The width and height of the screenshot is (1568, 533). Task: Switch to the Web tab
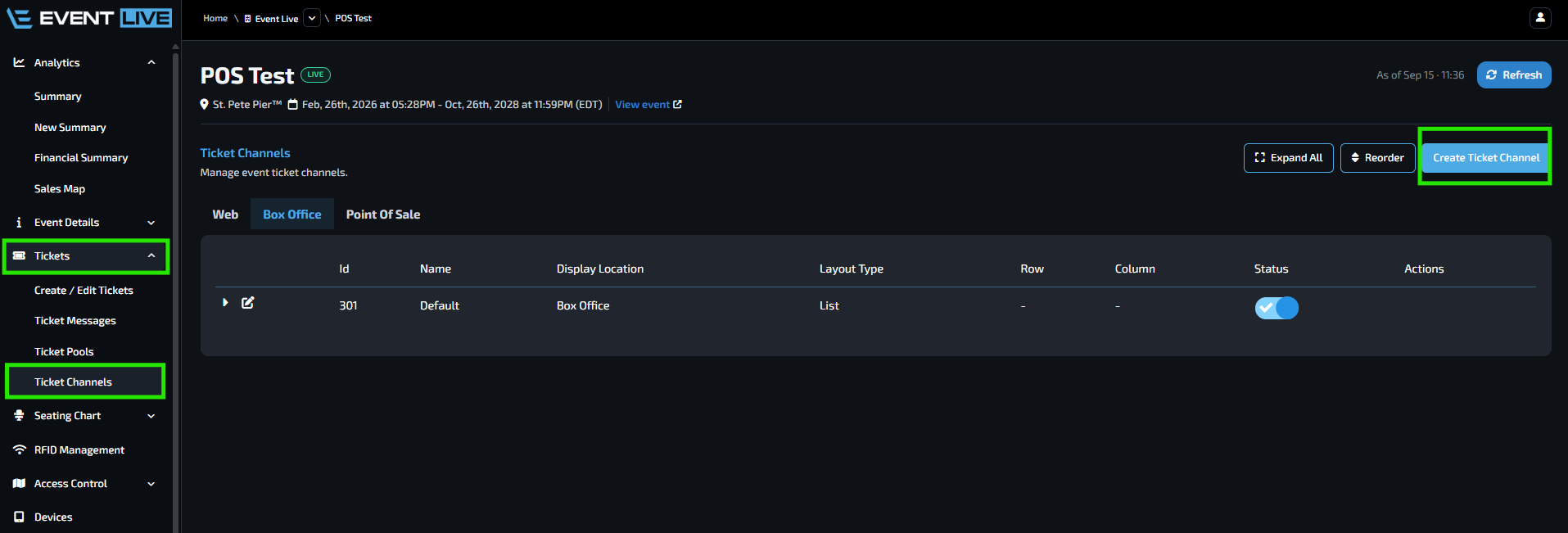(x=225, y=215)
